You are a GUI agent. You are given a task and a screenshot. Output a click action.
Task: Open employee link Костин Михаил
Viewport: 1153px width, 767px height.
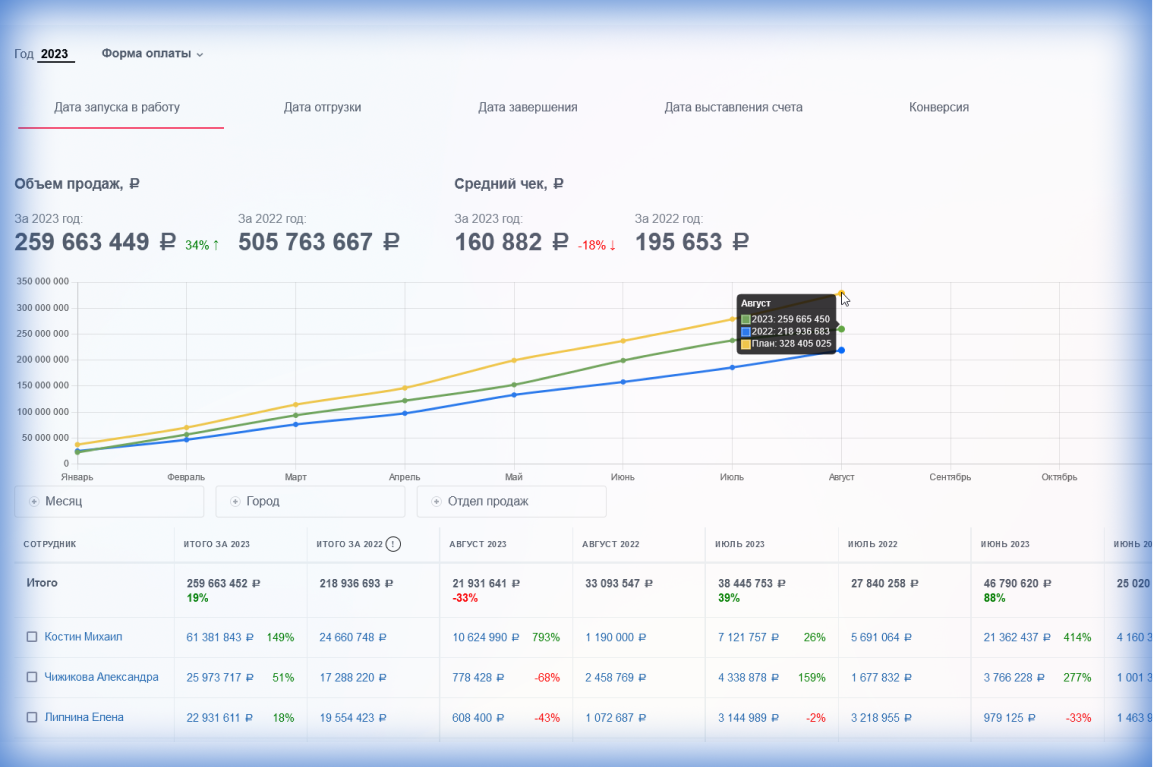[84, 637]
